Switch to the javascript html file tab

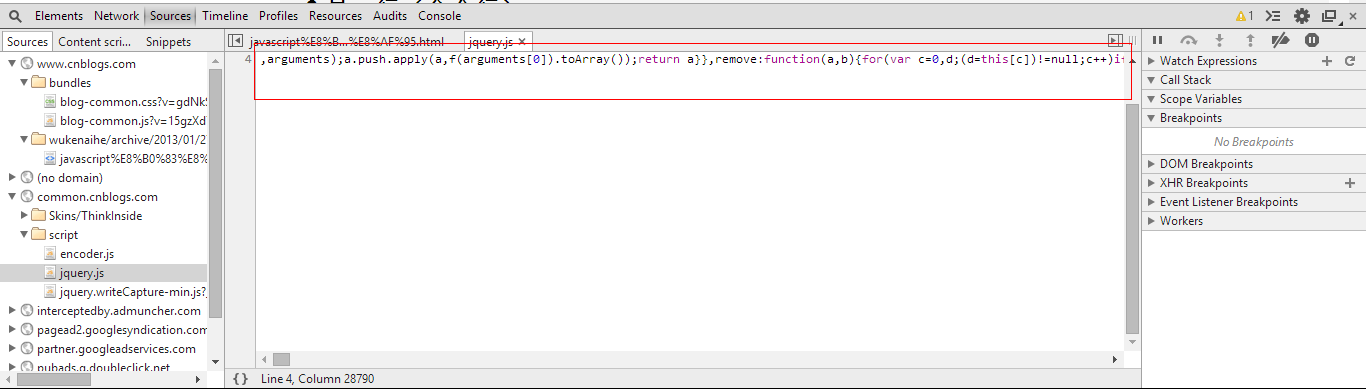346,42
